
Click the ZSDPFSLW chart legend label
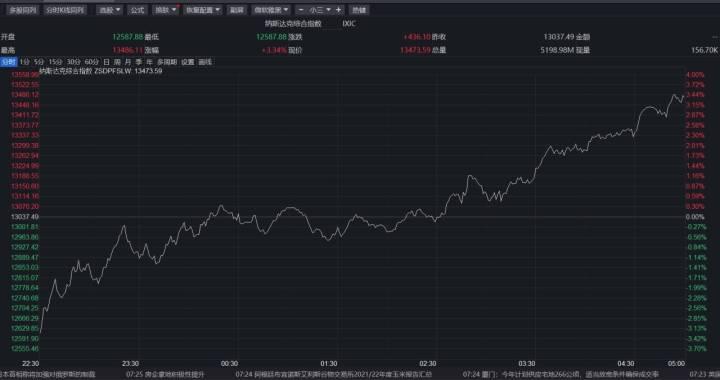pyautogui.click(x=112, y=71)
